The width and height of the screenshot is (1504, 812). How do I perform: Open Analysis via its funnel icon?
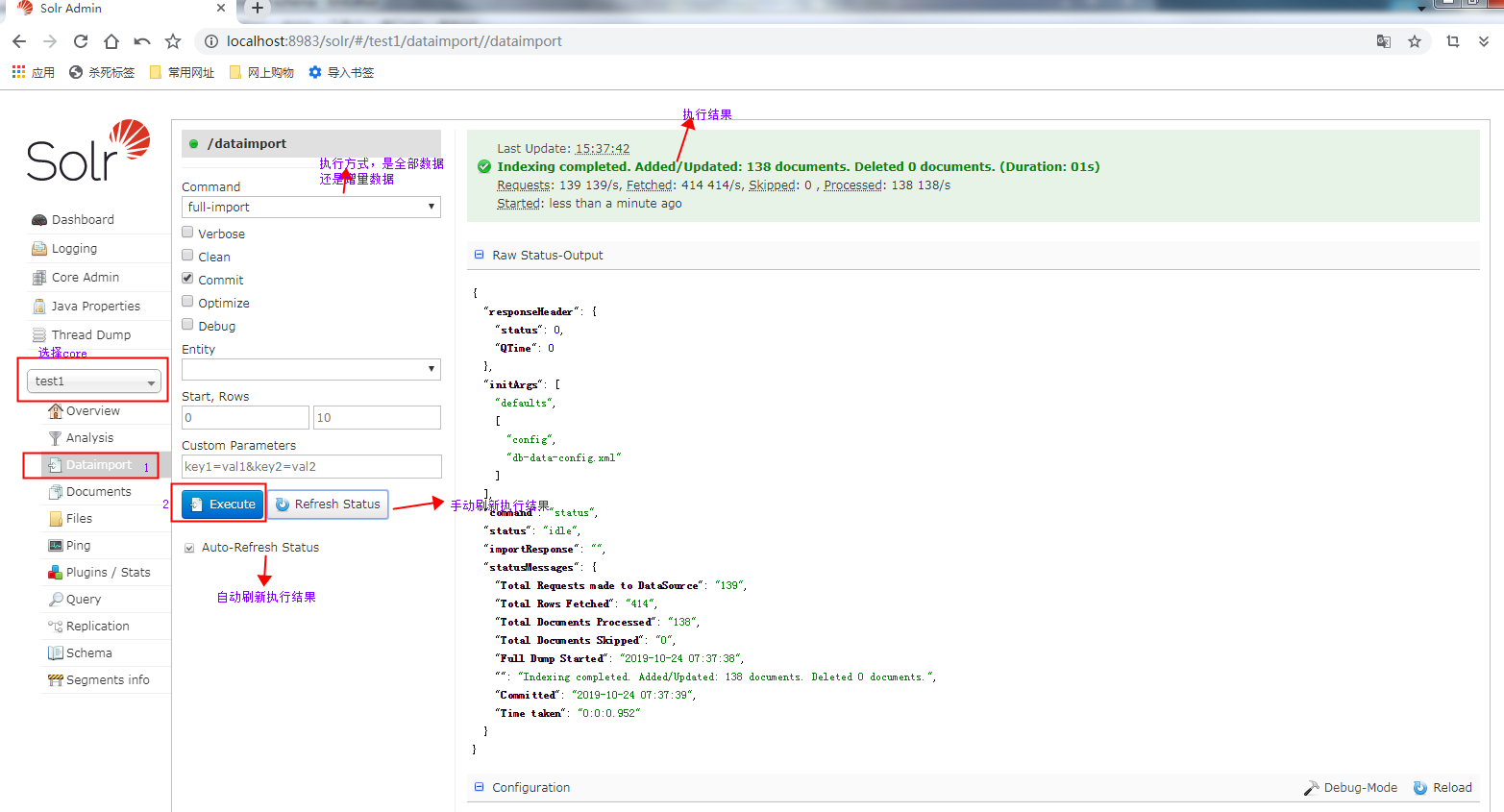[56, 438]
